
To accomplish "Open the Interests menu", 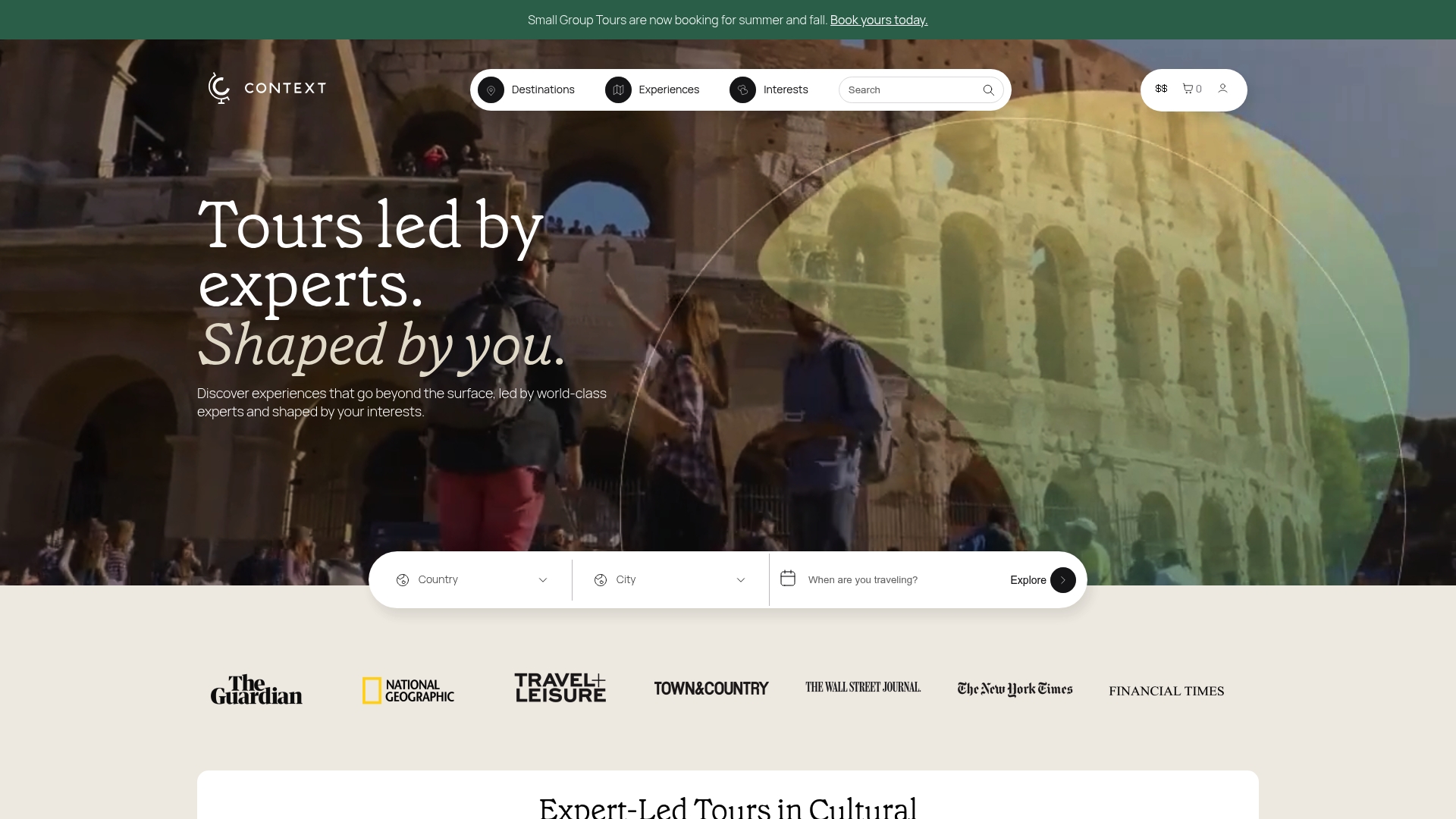I will coord(769,90).
